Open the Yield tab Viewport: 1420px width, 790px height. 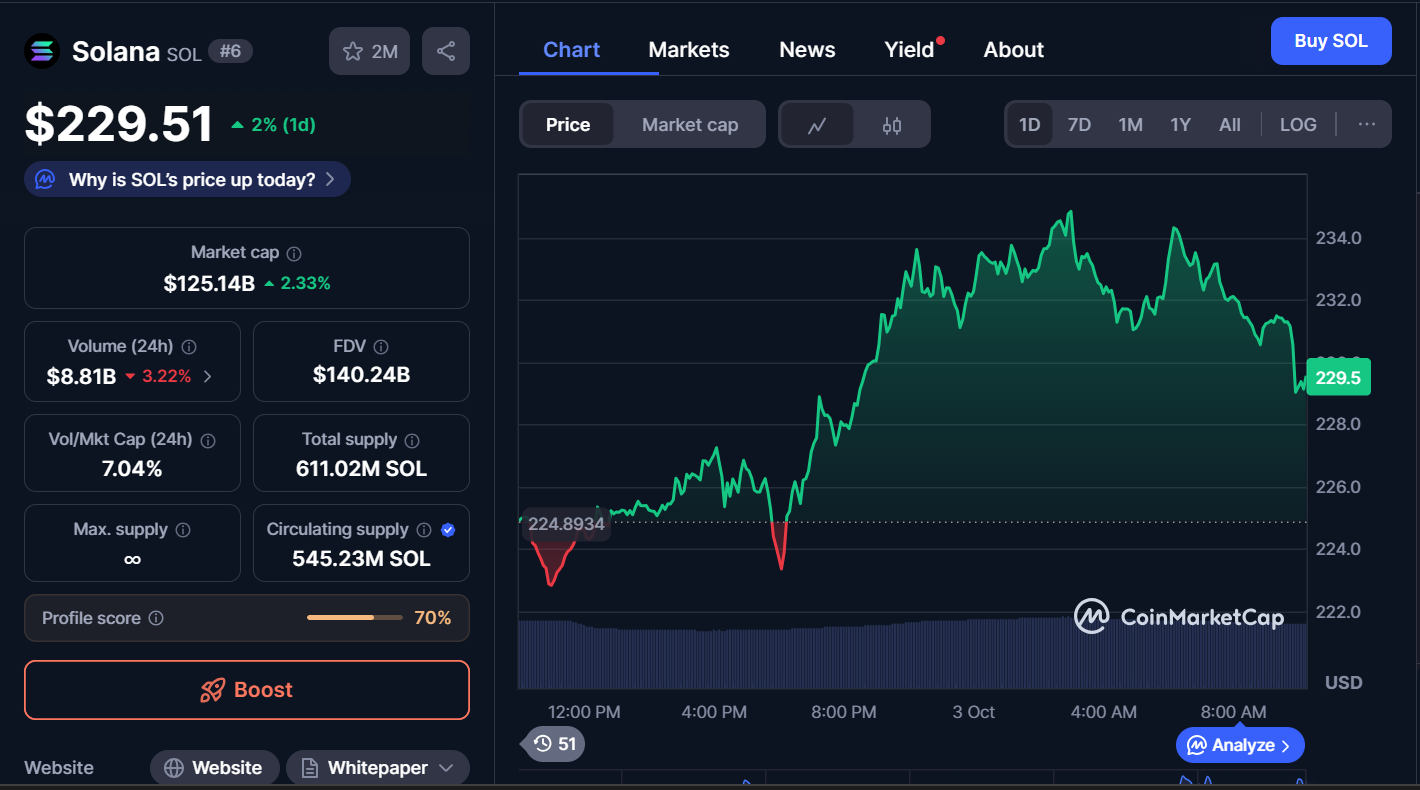pos(909,50)
